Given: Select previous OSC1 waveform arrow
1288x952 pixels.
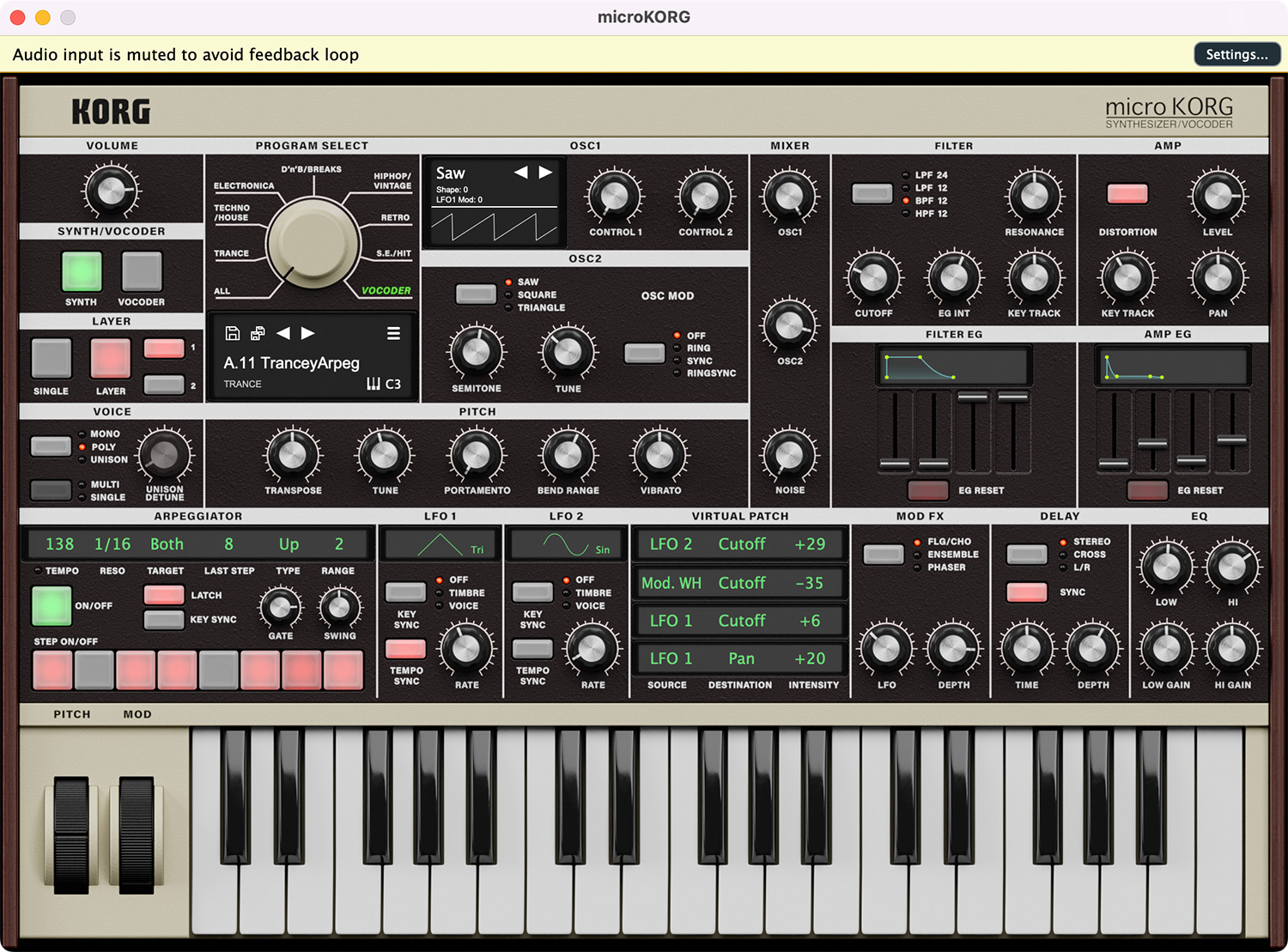Looking at the screenshot, I should pos(521,173).
